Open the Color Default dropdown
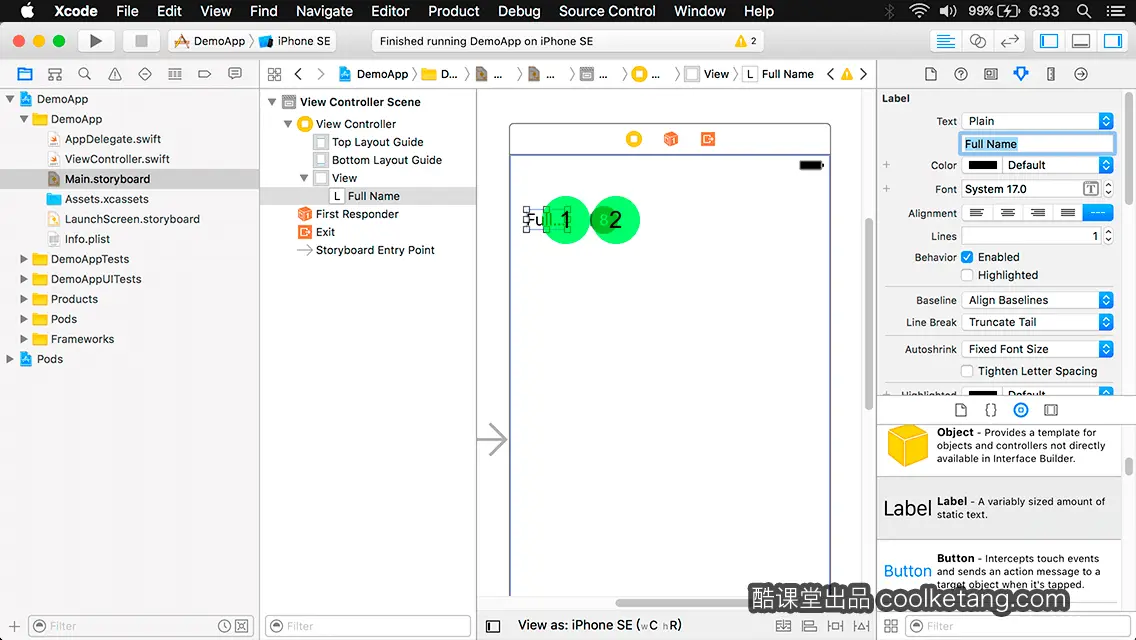Image resolution: width=1136 pixels, height=640 pixels. (1057, 165)
